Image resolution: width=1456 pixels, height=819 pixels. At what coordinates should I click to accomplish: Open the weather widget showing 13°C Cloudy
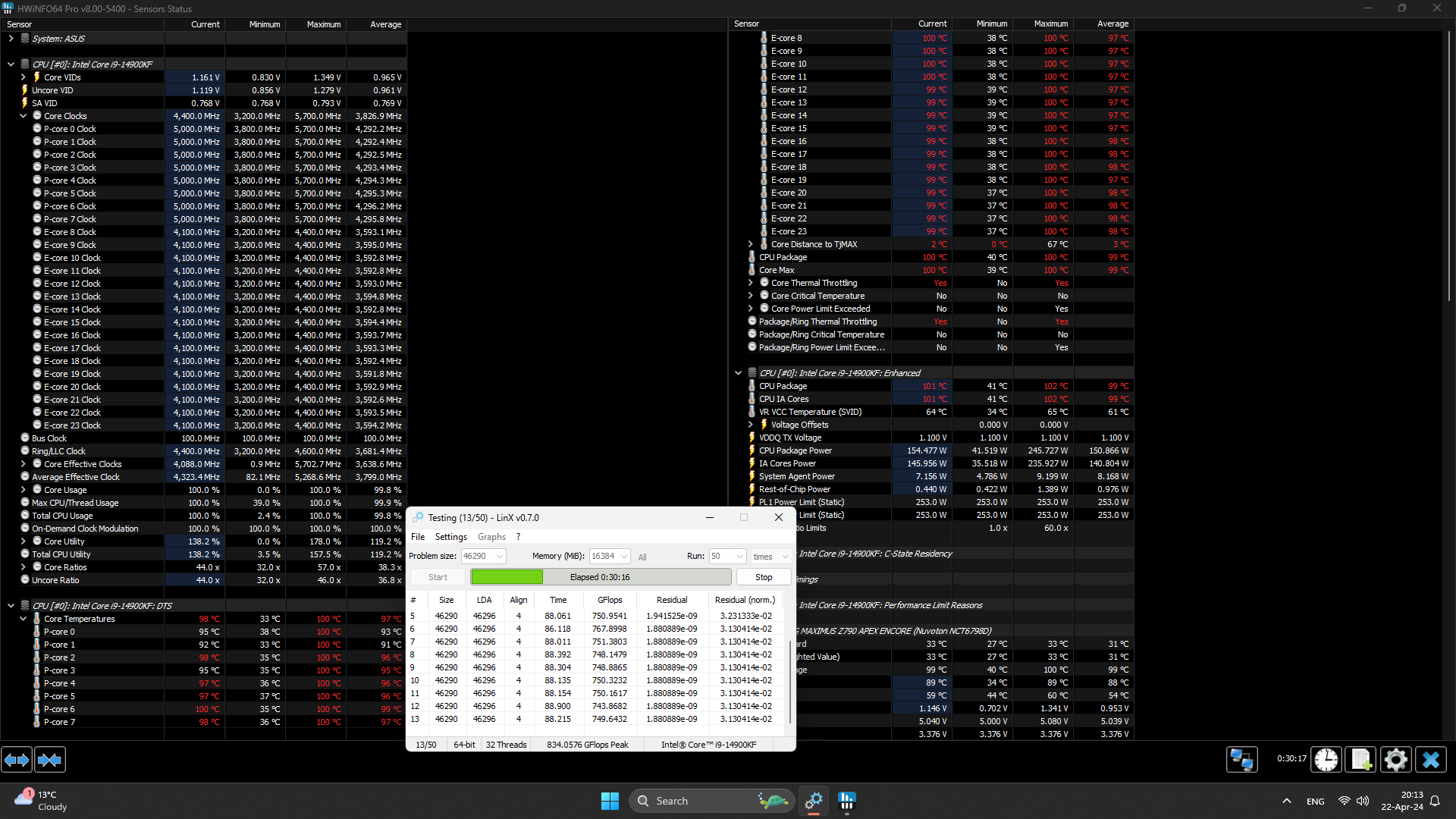click(x=38, y=800)
